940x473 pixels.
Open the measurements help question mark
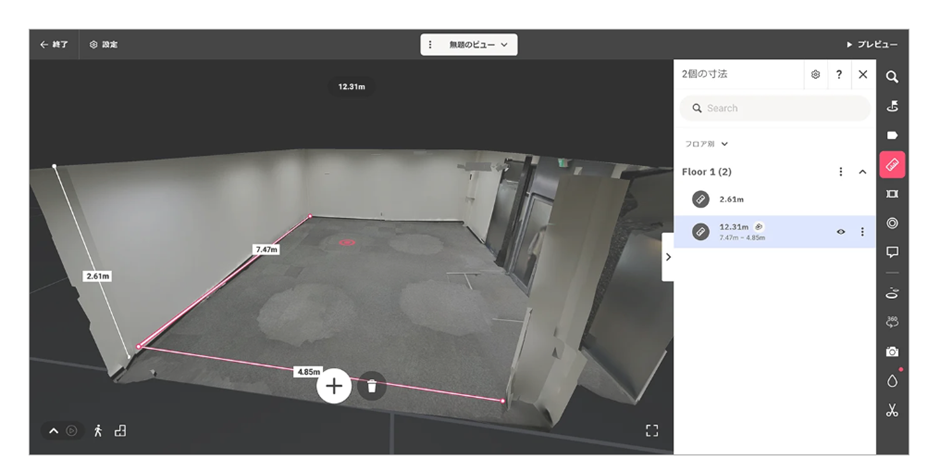839,74
